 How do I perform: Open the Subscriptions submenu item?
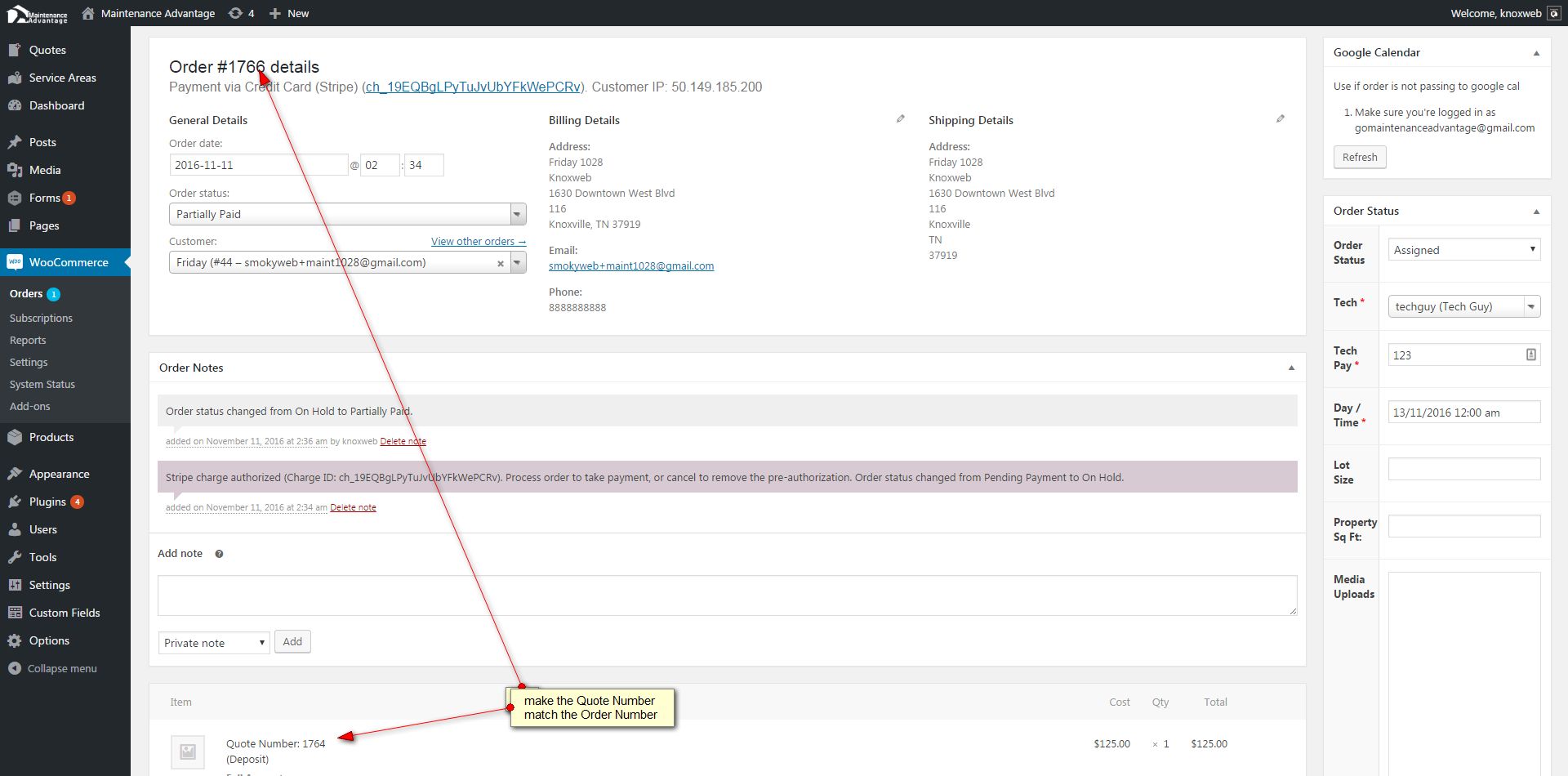pyautogui.click(x=41, y=318)
